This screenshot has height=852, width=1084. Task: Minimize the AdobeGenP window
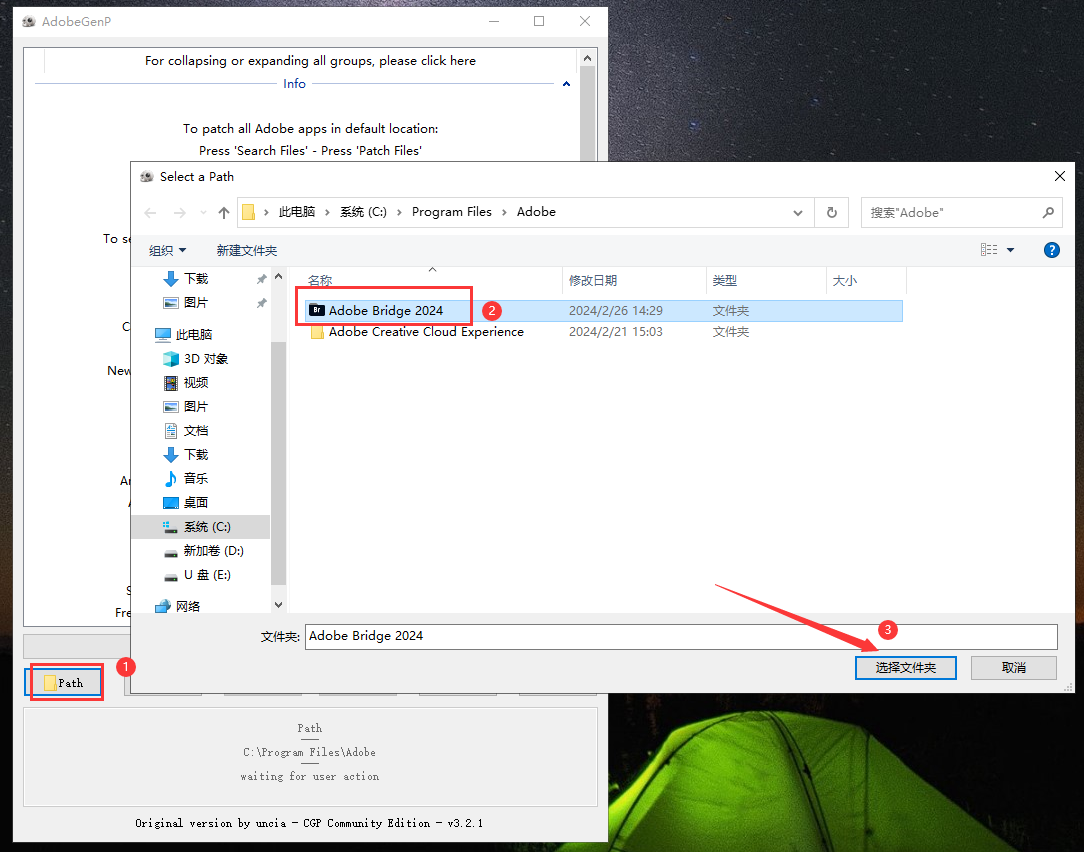[494, 21]
